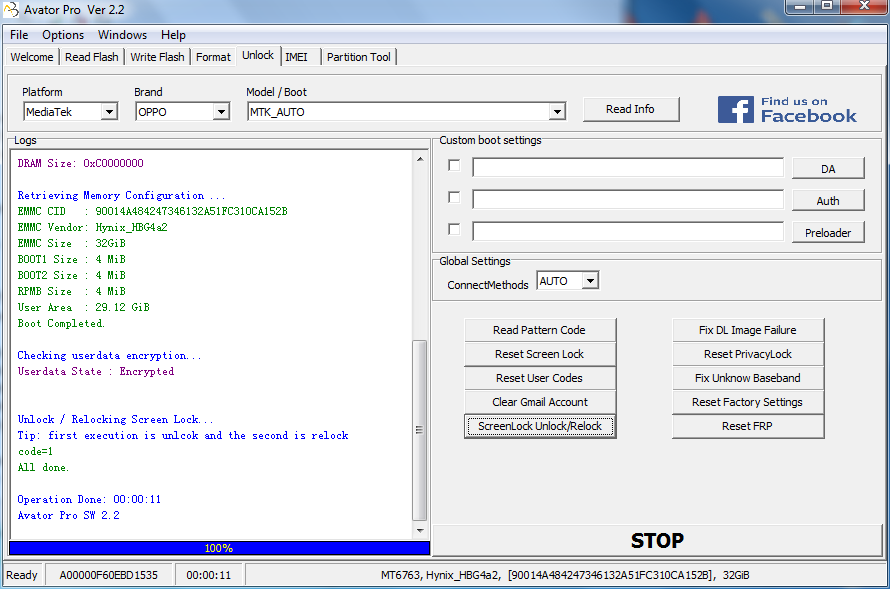Click the Reset Screen Lock button
The width and height of the screenshot is (890, 589).
[x=540, y=354]
